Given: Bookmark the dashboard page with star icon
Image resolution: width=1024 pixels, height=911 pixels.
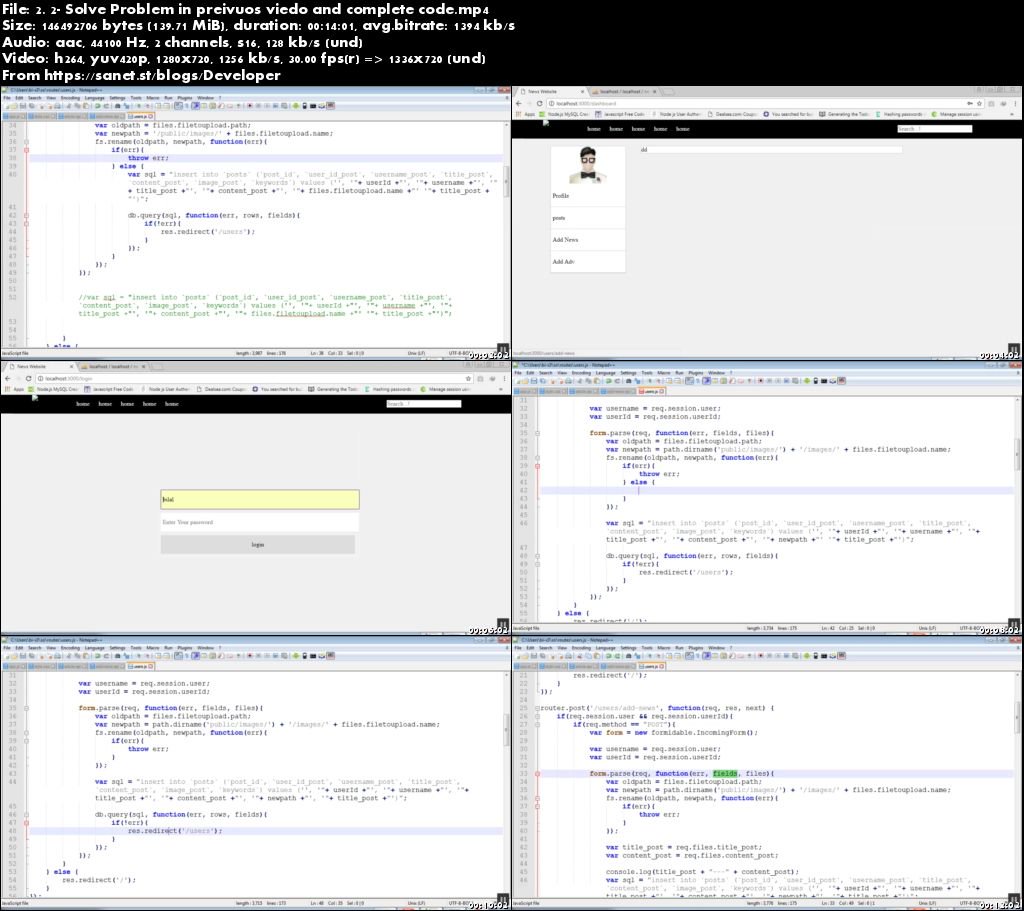Looking at the screenshot, I should (979, 103).
